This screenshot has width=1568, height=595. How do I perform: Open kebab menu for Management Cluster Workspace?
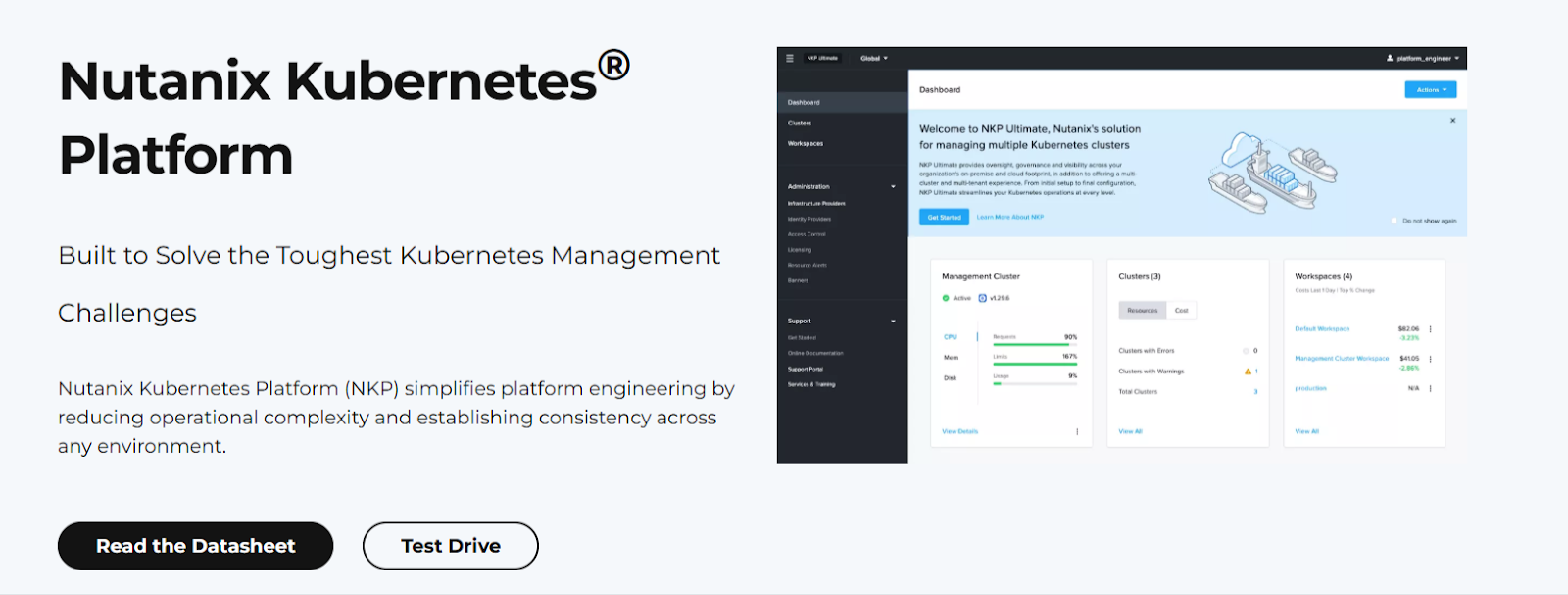(1431, 359)
